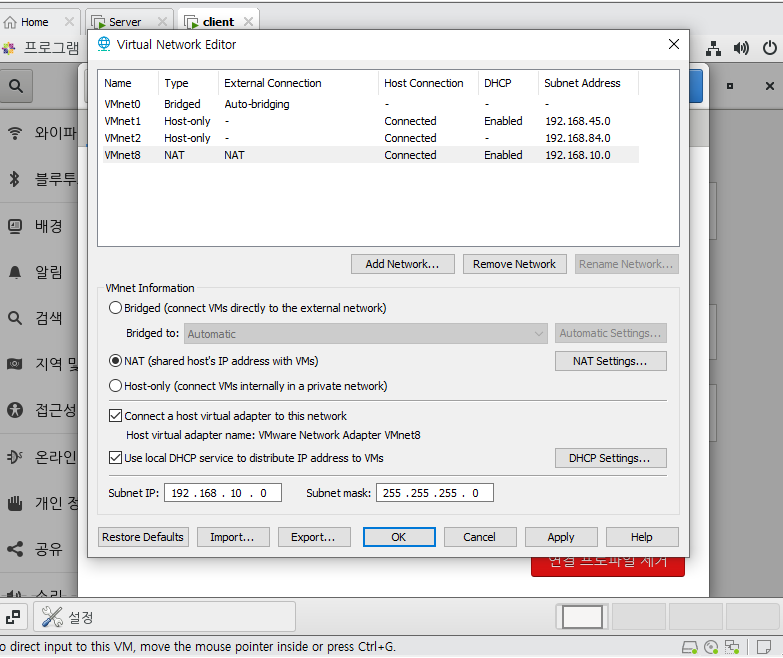Toggle Connect a host virtual adapter checkbox

[x=115, y=415]
